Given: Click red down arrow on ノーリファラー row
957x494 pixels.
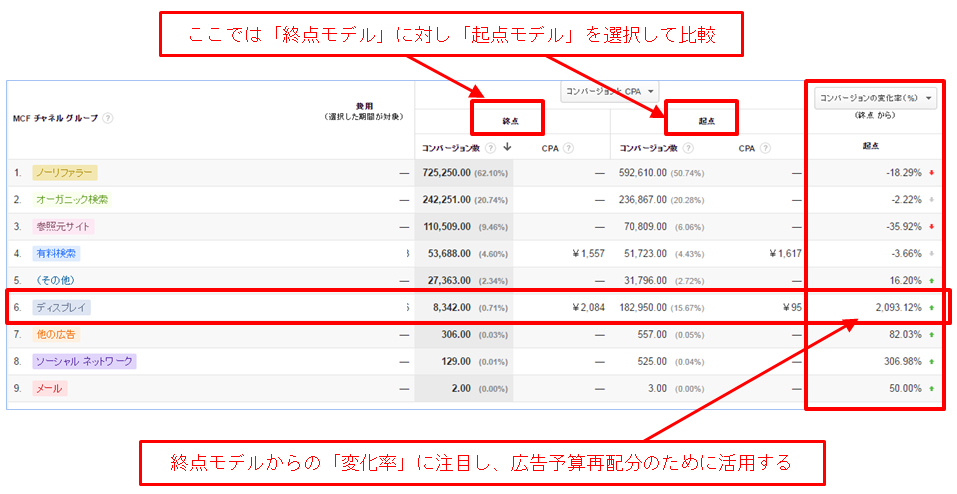Looking at the screenshot, I should [932, 173].
